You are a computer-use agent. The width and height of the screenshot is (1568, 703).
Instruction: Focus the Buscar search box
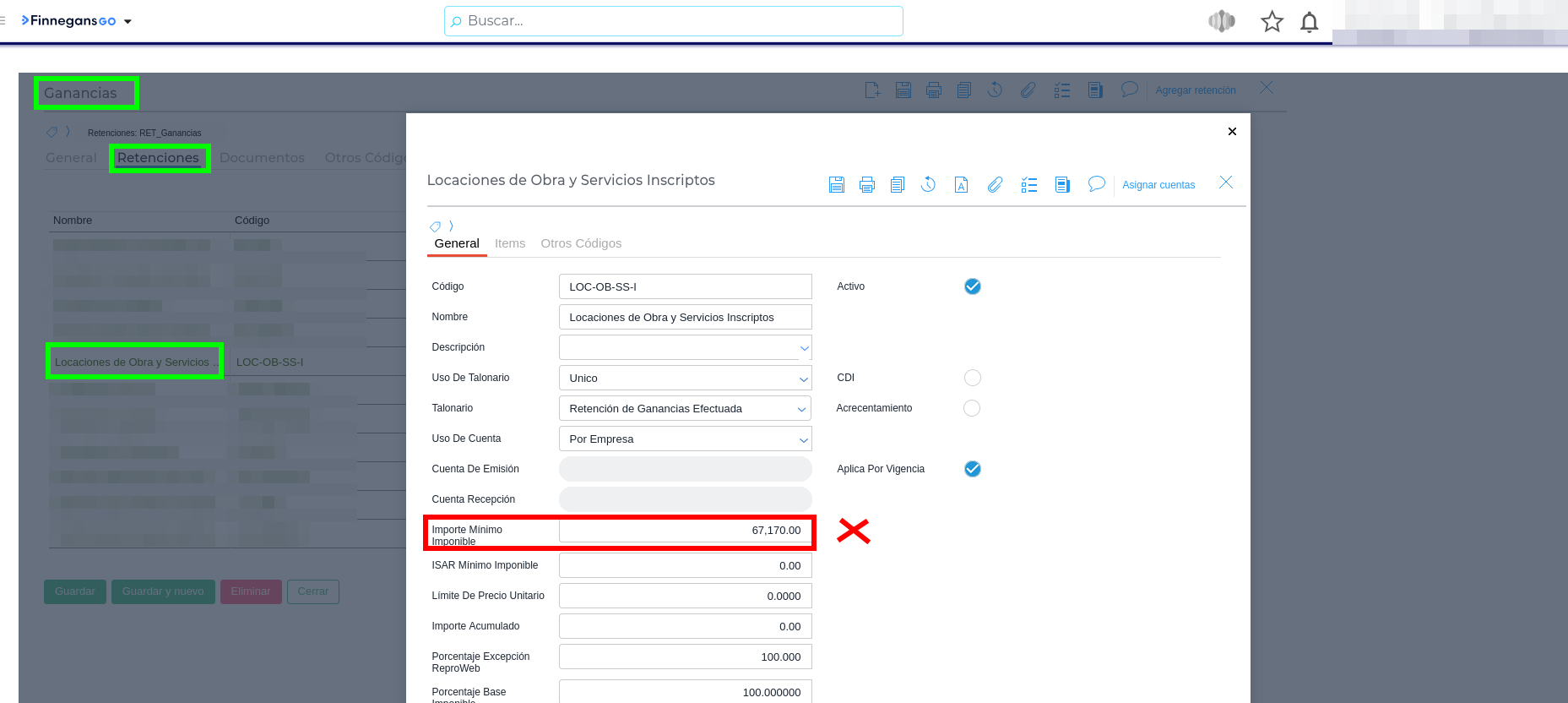[673, 21]
